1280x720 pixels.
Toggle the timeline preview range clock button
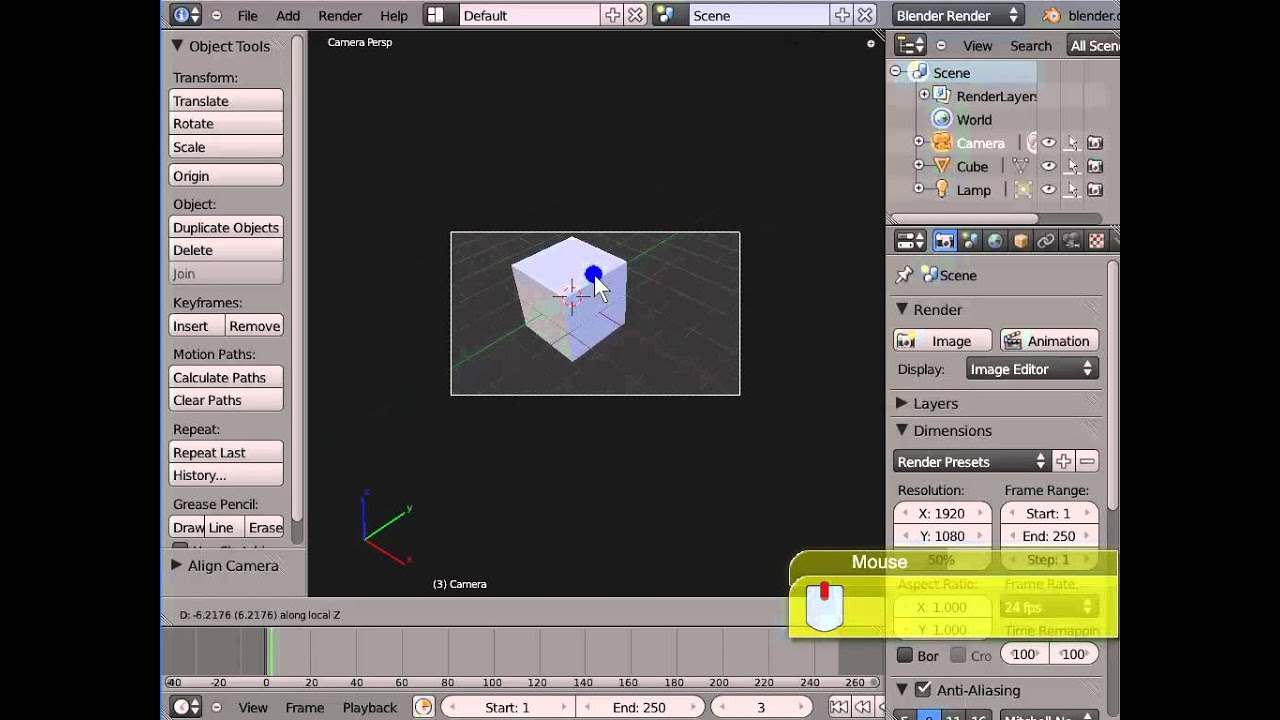coord(424,707)
